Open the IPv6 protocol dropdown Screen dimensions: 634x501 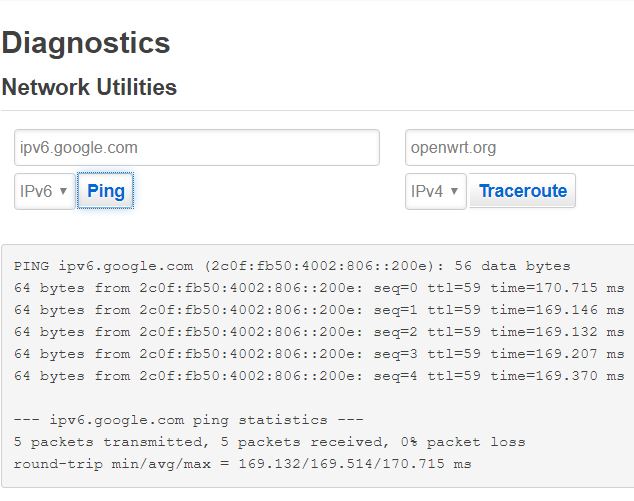44,191
